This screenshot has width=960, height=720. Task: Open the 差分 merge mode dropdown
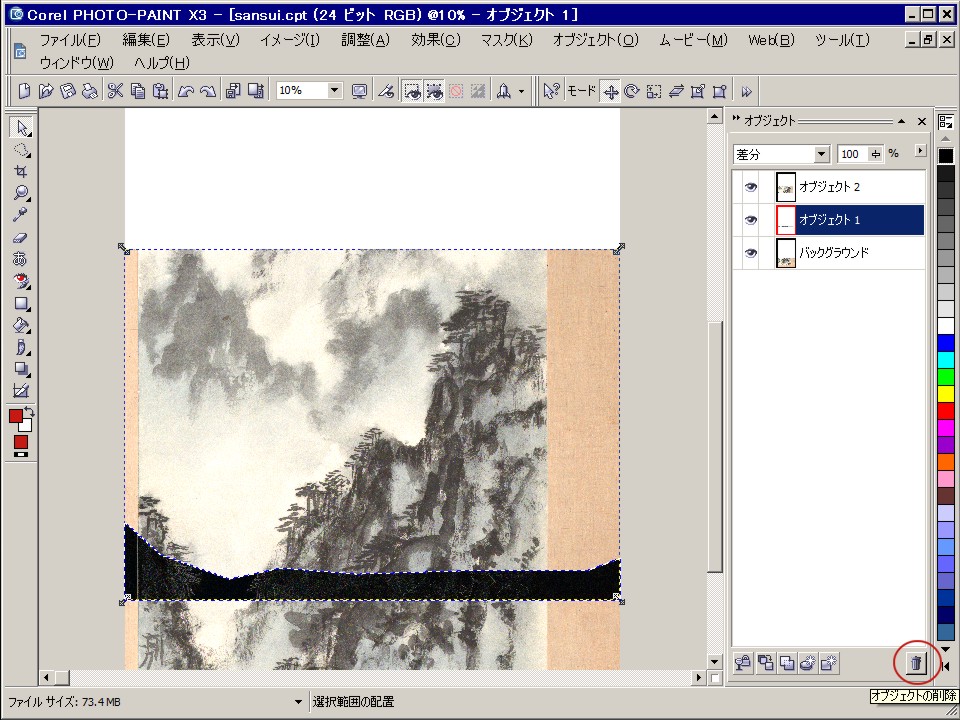(822, 154)
